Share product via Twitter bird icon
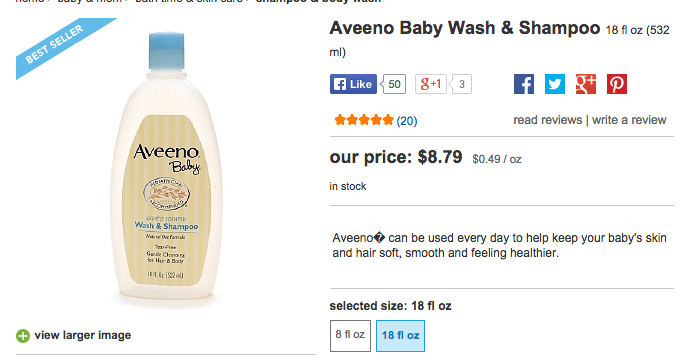This screenshot has width=682, height=361. [555, 84]
